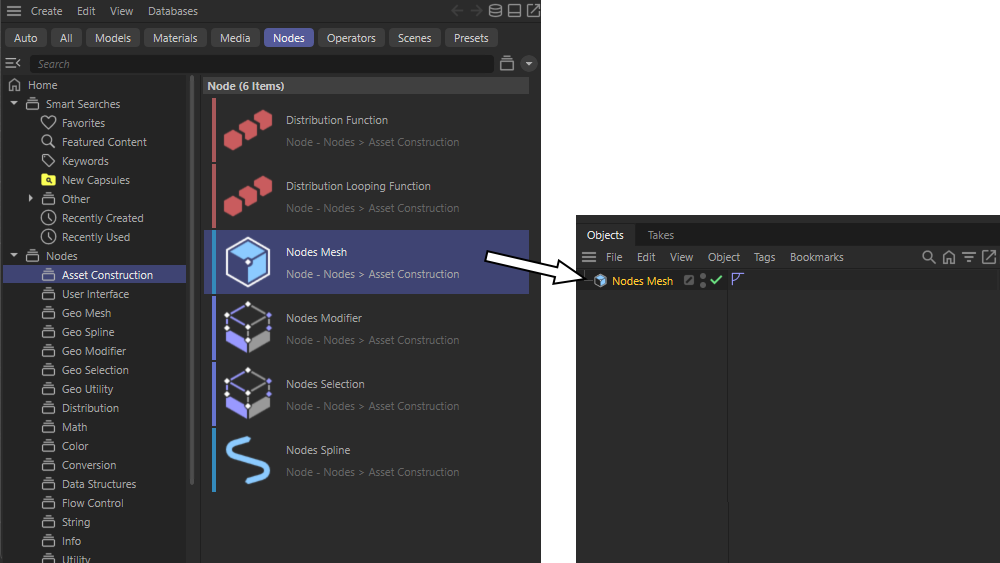Open the Create menu
The height and width of the screenshot is (563, 1000).
coord(47,11)
